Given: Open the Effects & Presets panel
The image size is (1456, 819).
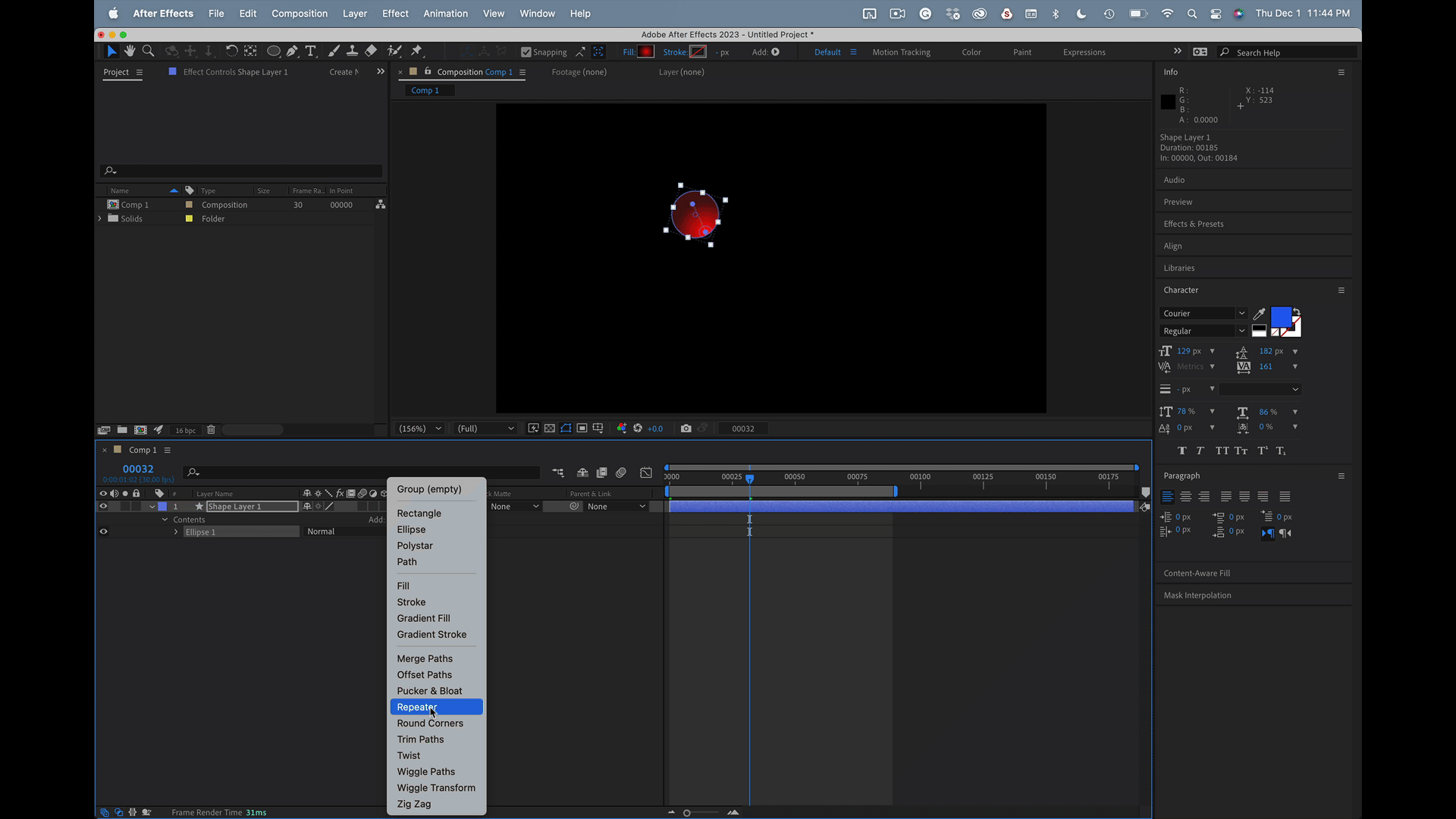Looking at the screenshot, I should (x=1194, y=224).
